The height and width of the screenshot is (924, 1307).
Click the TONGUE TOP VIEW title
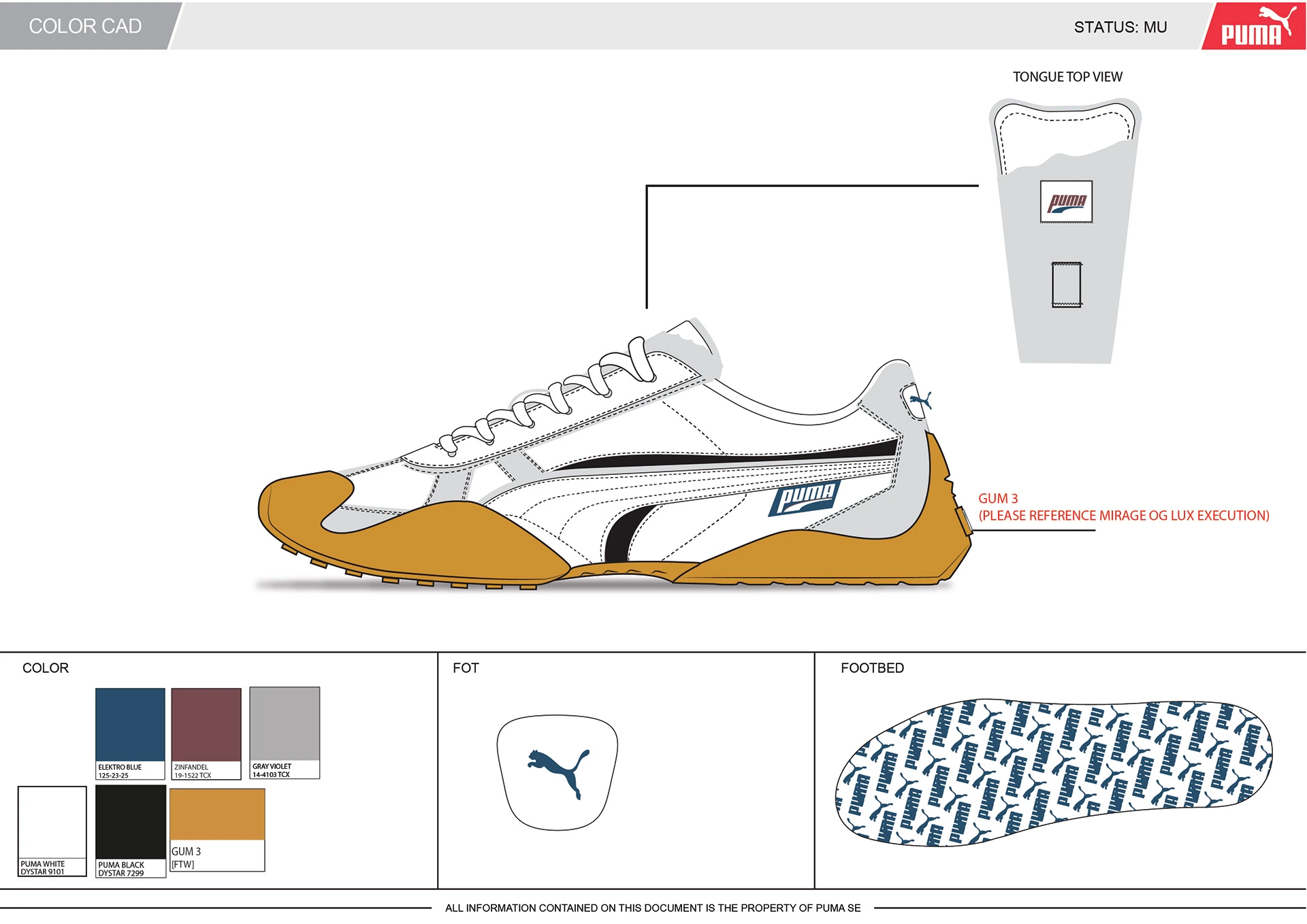pyautogui.click(x=1067, y=77)
